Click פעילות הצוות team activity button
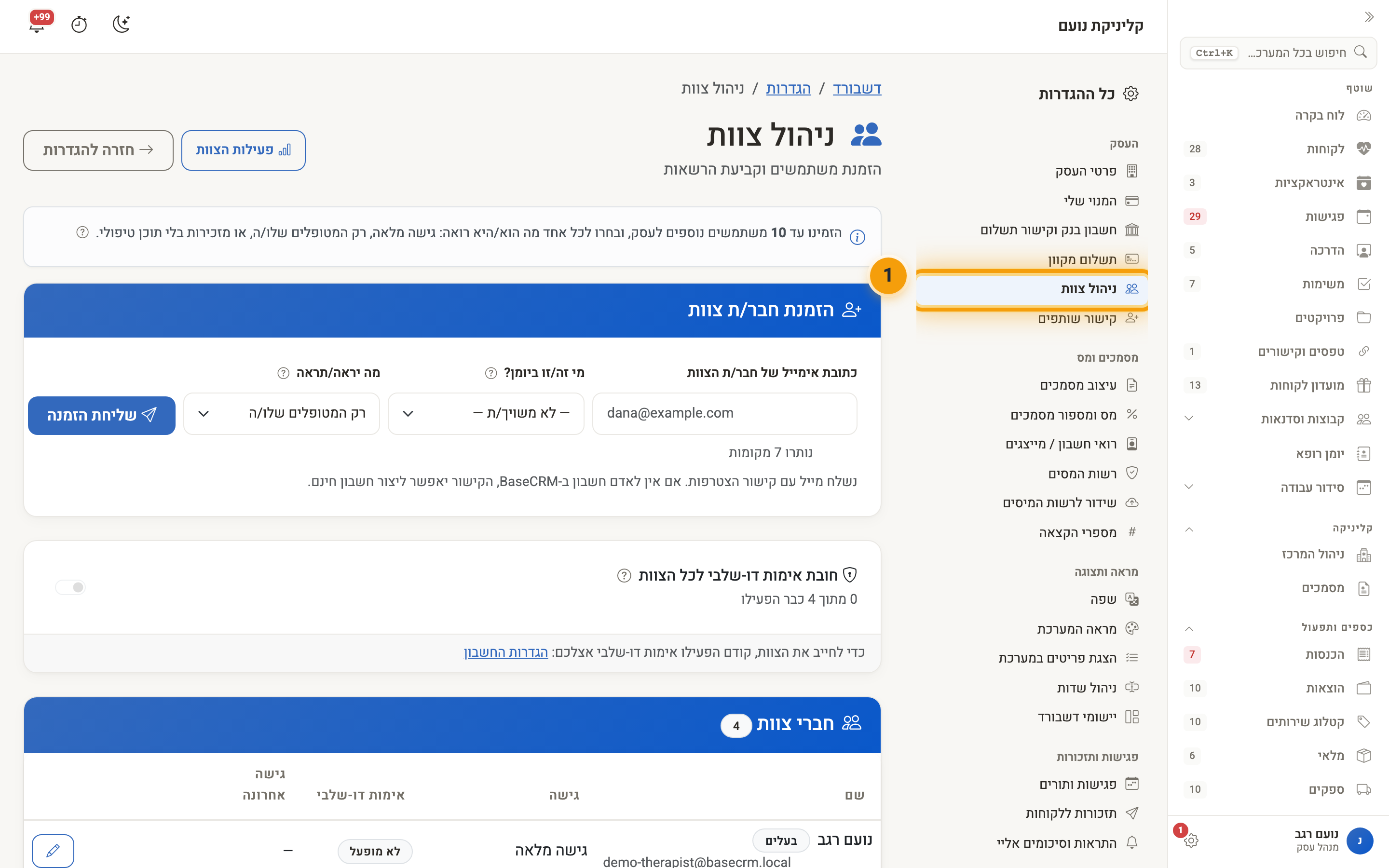Viewport: 1389px width, 868px height. coord(244,150)
